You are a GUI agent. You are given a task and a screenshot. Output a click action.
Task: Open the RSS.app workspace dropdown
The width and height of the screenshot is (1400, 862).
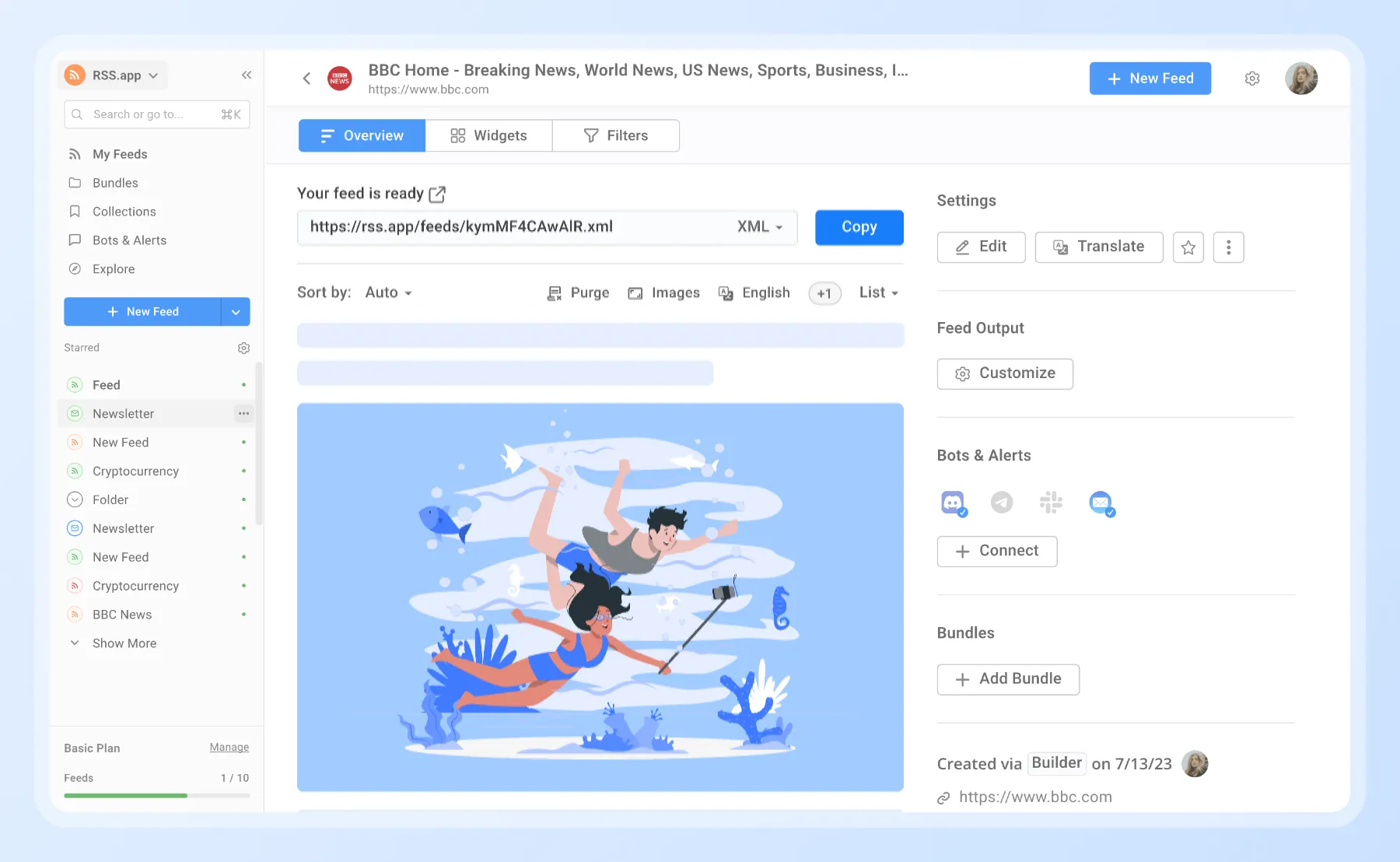113,75
